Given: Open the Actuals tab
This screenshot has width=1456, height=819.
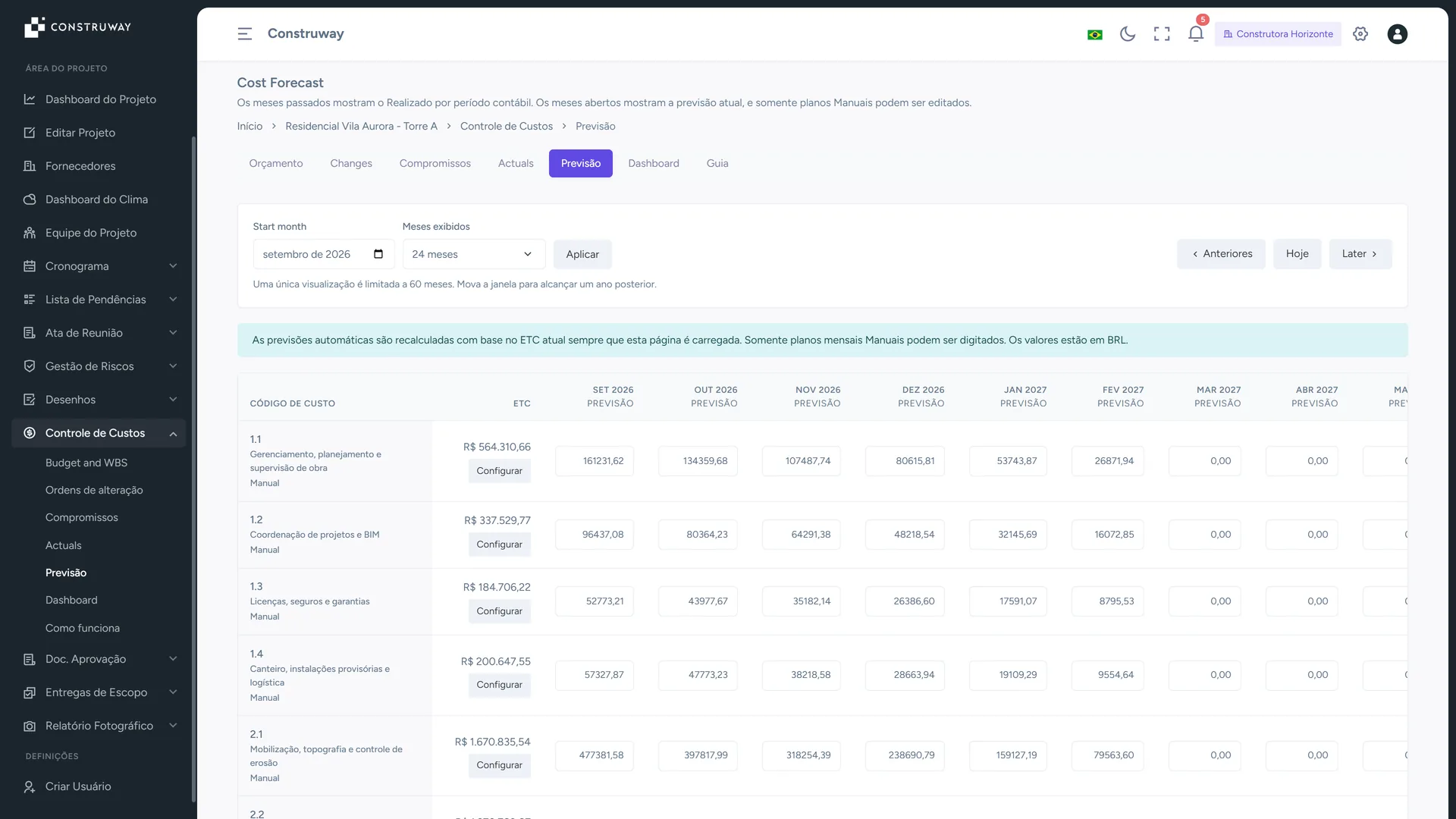Looking at the screenshot, I should (516, 163).
